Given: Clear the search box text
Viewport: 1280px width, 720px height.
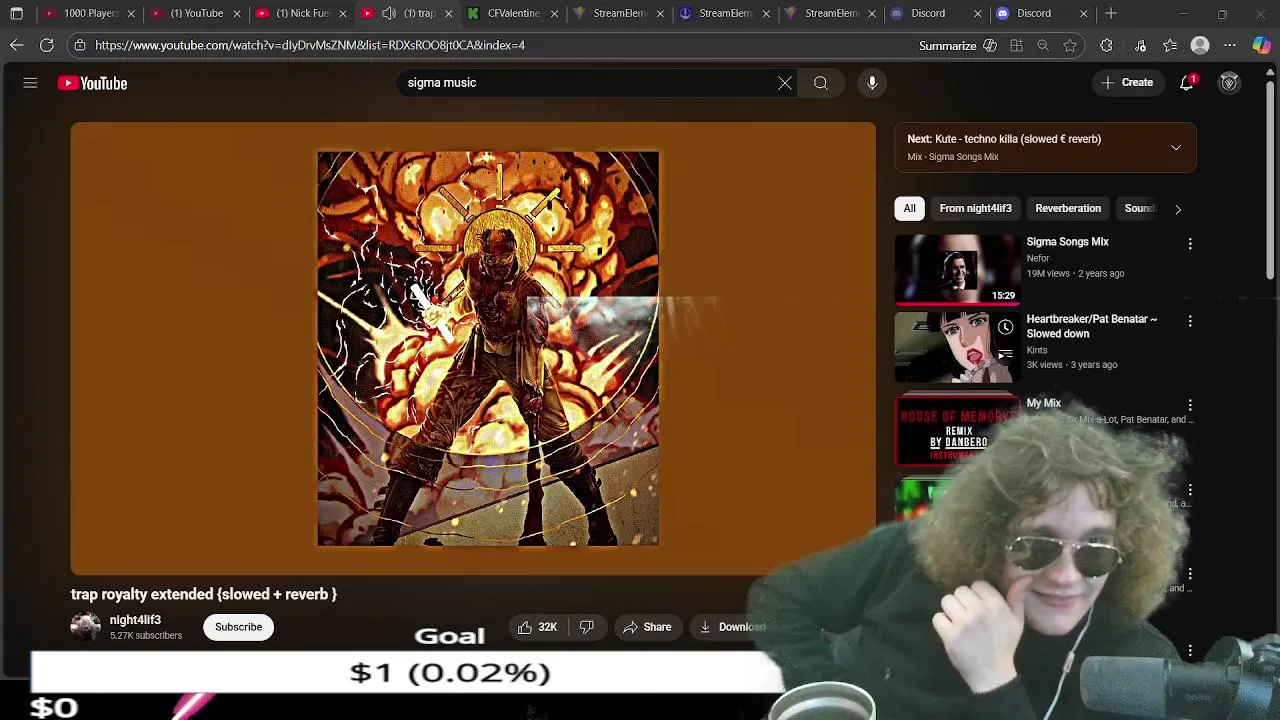Looking at the screenshot, I should point(785,83).
